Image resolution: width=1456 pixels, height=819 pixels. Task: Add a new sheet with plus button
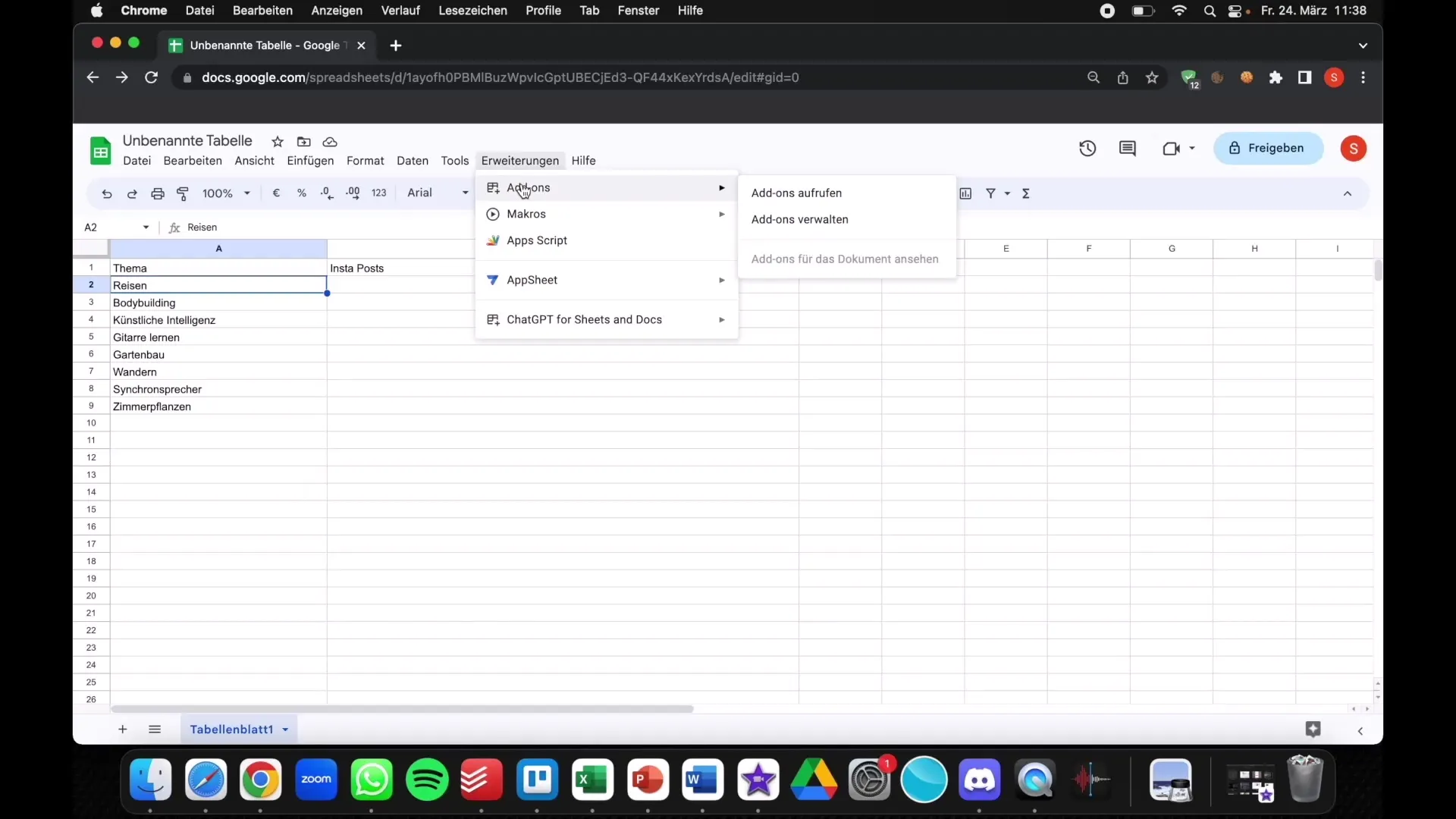click(122, 730)
